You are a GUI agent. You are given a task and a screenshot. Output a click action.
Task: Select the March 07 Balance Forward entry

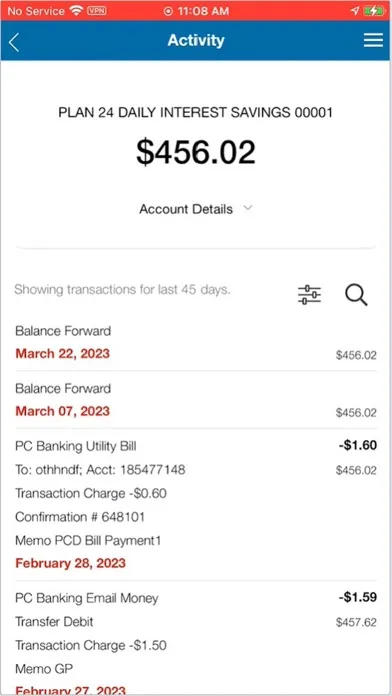[x=196, y=400]
